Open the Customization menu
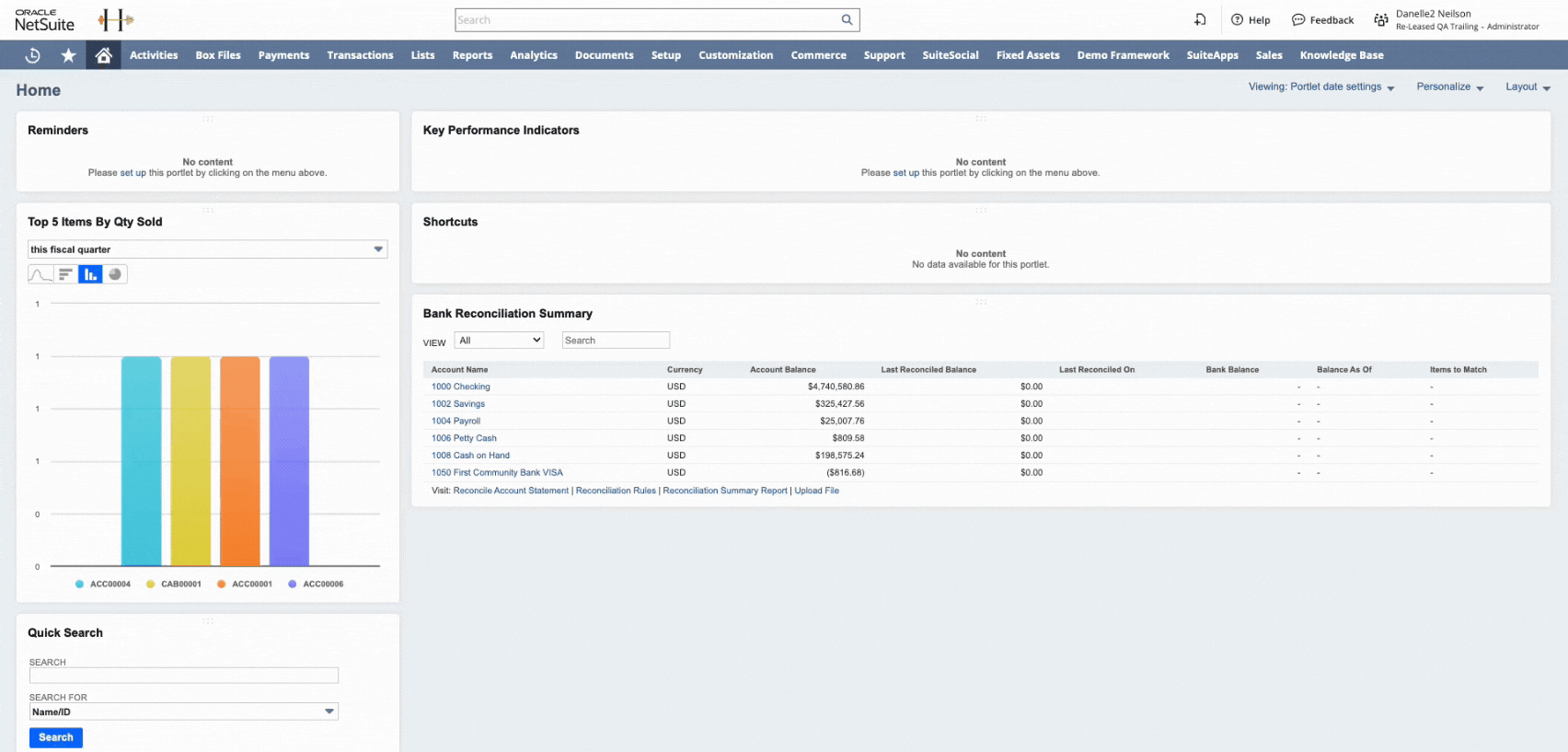 735,55
